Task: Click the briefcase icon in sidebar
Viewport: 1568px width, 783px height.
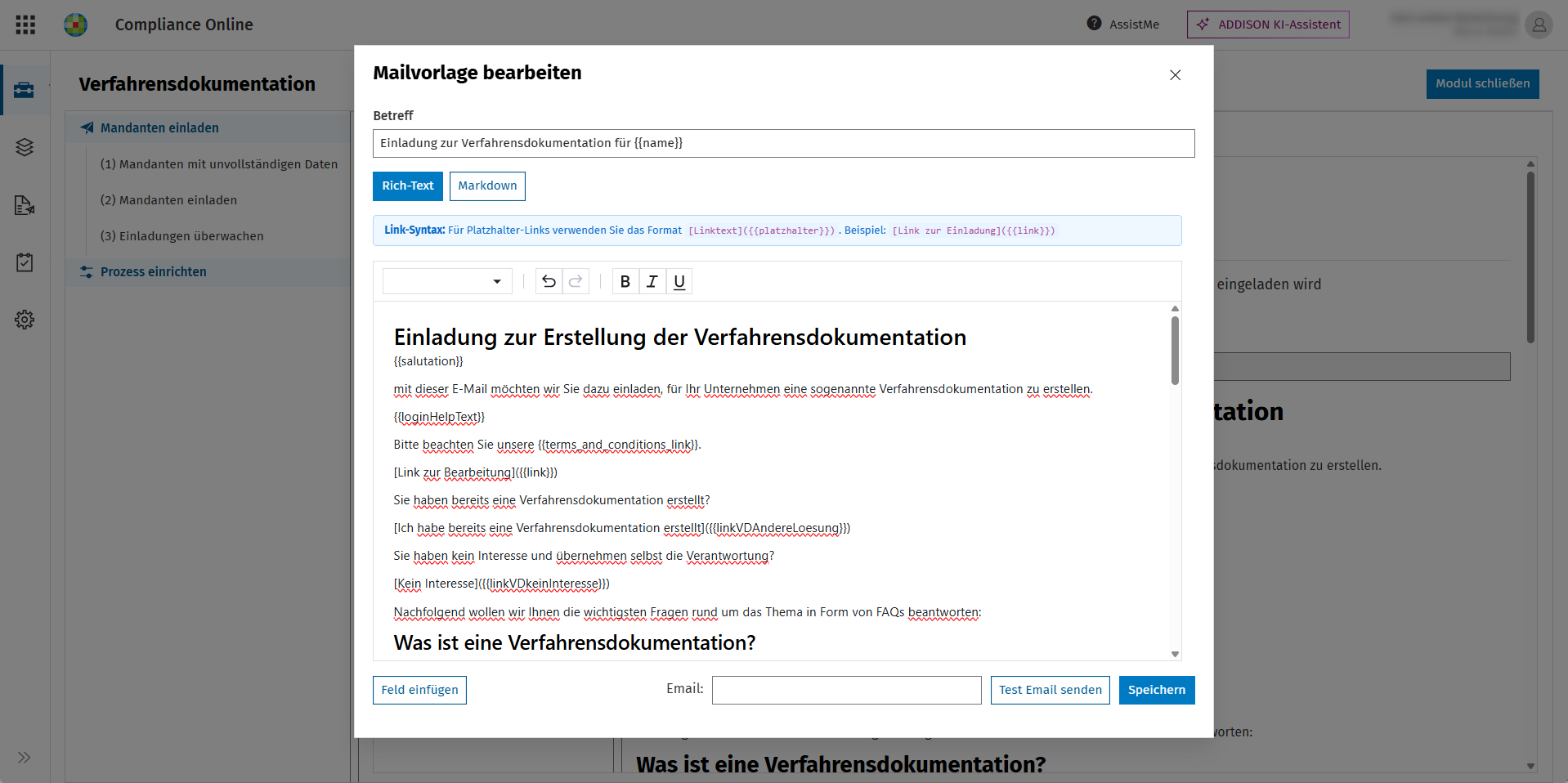Action: pos(25,89)
